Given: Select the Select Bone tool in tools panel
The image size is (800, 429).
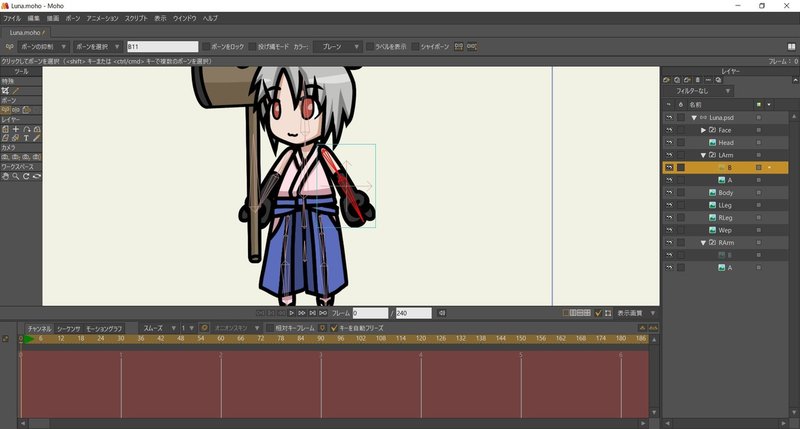Looking at the screenshot, I should coord(6,110).
